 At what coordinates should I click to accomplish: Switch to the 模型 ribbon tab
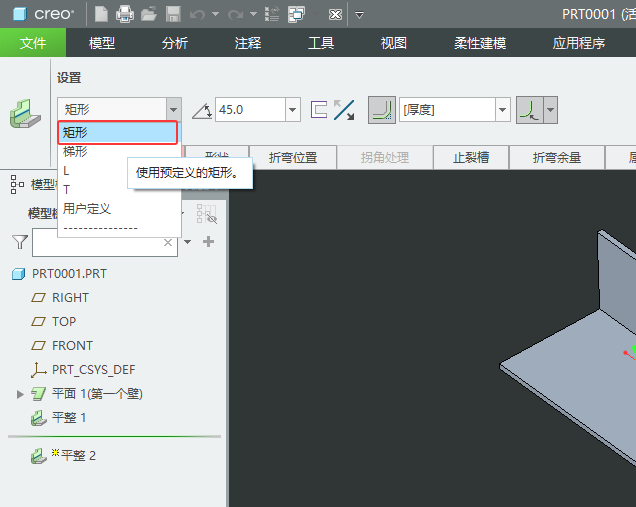102,43
